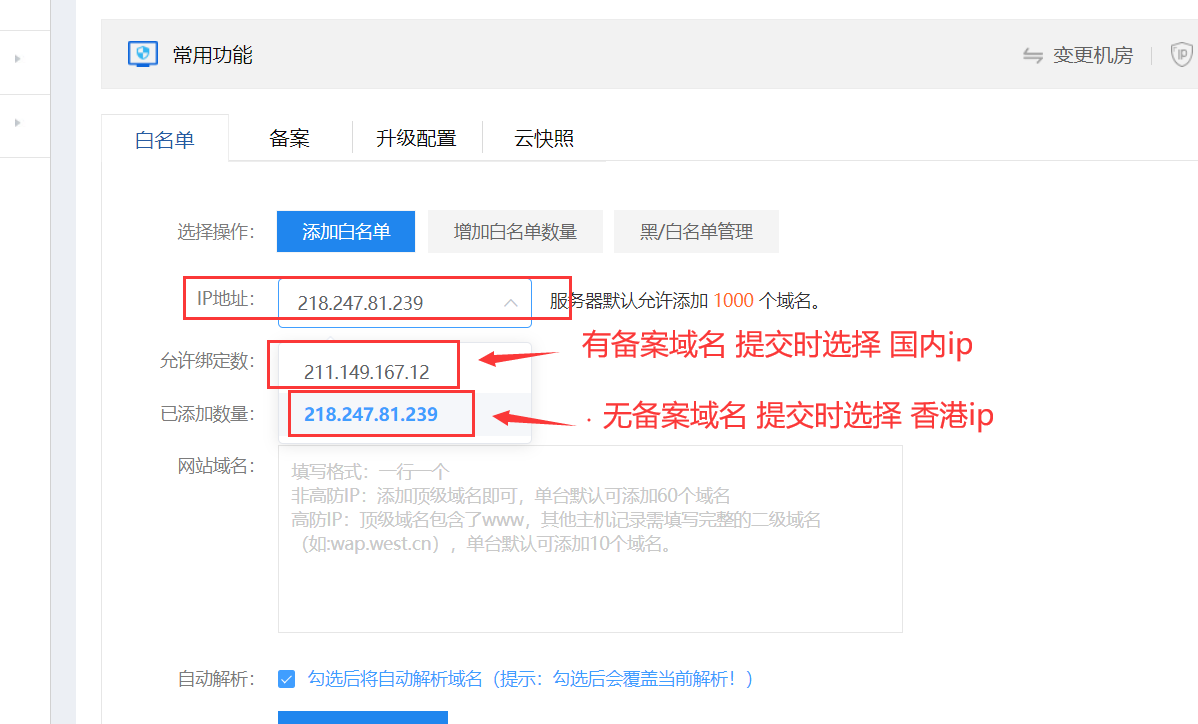Open 黑/白名单管理
Image resolution: width=1198 pixels, height=724 pixels.
pyautogui.click(x=696, y=232)
